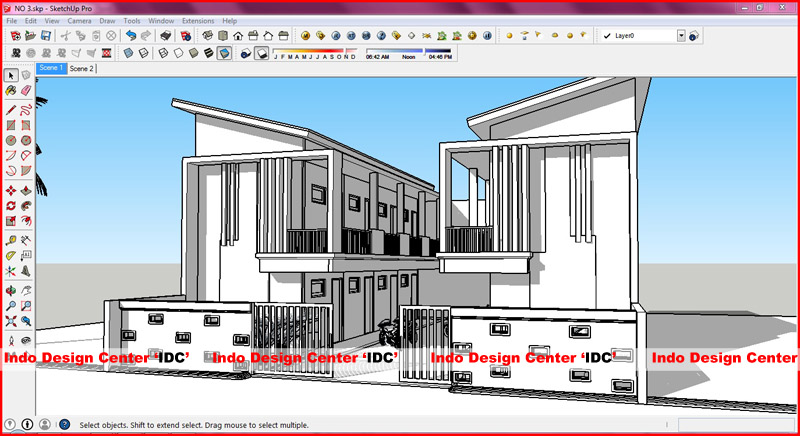Adjust the shadow time-of-day slider
This screenshot has width=800, height=436.
409,51
